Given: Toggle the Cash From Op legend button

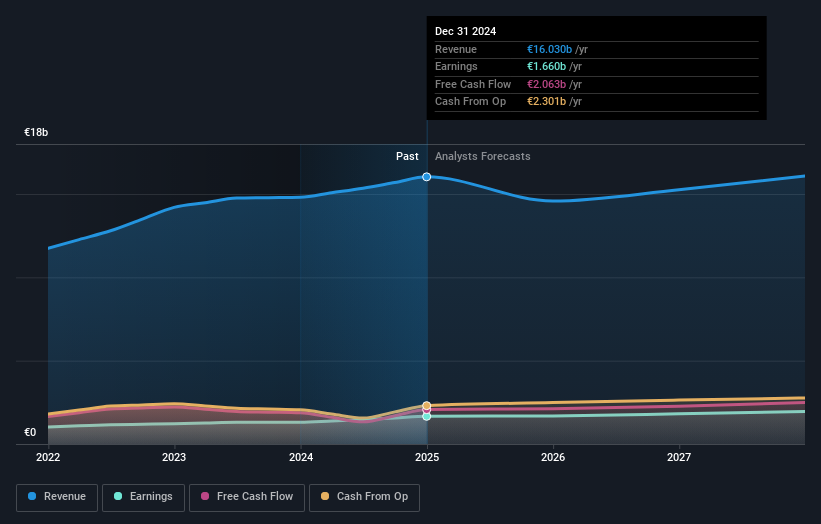Looking at the screenshot, I should [x=364, y=497].
